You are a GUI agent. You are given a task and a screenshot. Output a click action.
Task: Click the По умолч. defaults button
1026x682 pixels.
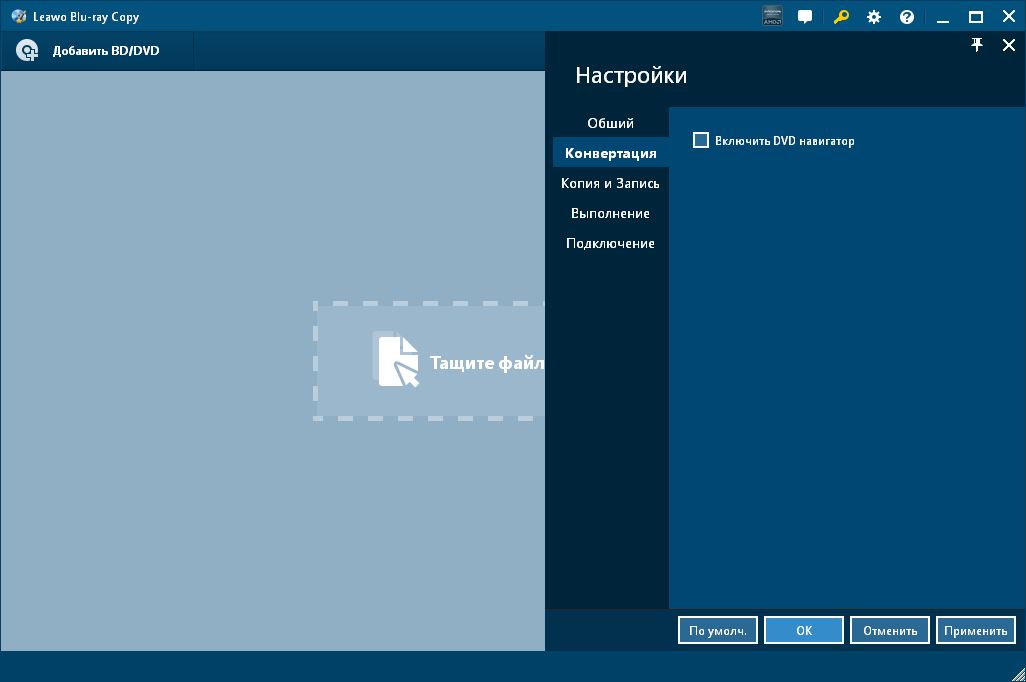pos(718,630)
